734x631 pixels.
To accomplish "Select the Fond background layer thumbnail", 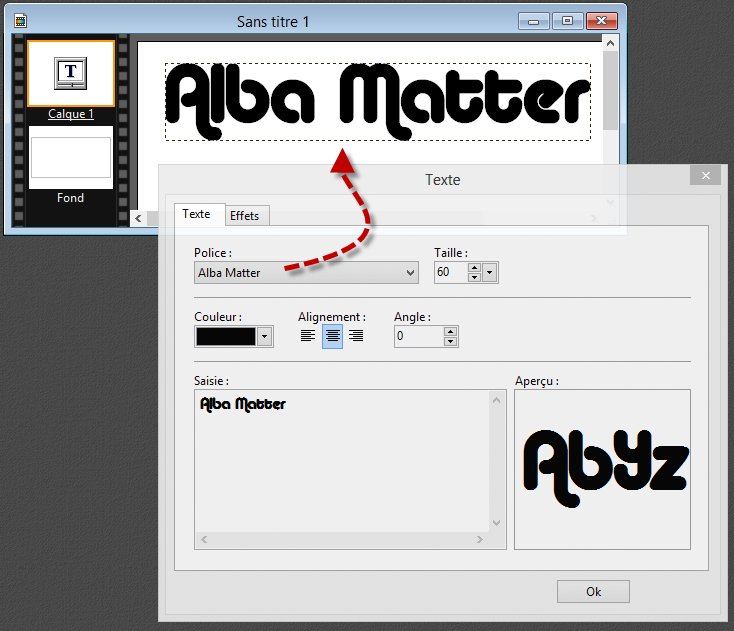I will pyautogui.click(x=71, y=158).
